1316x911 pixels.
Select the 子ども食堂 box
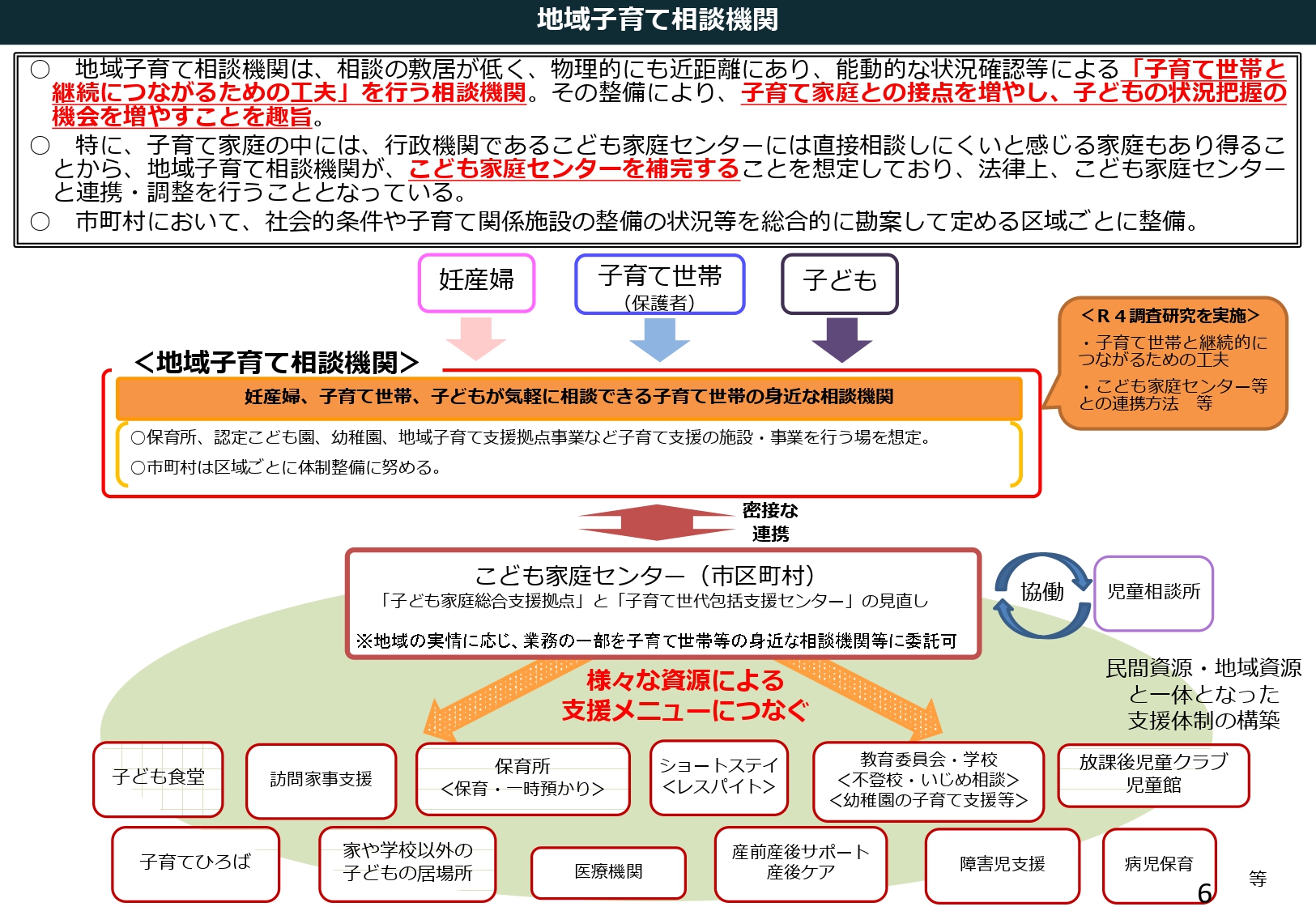pos(158,779)
